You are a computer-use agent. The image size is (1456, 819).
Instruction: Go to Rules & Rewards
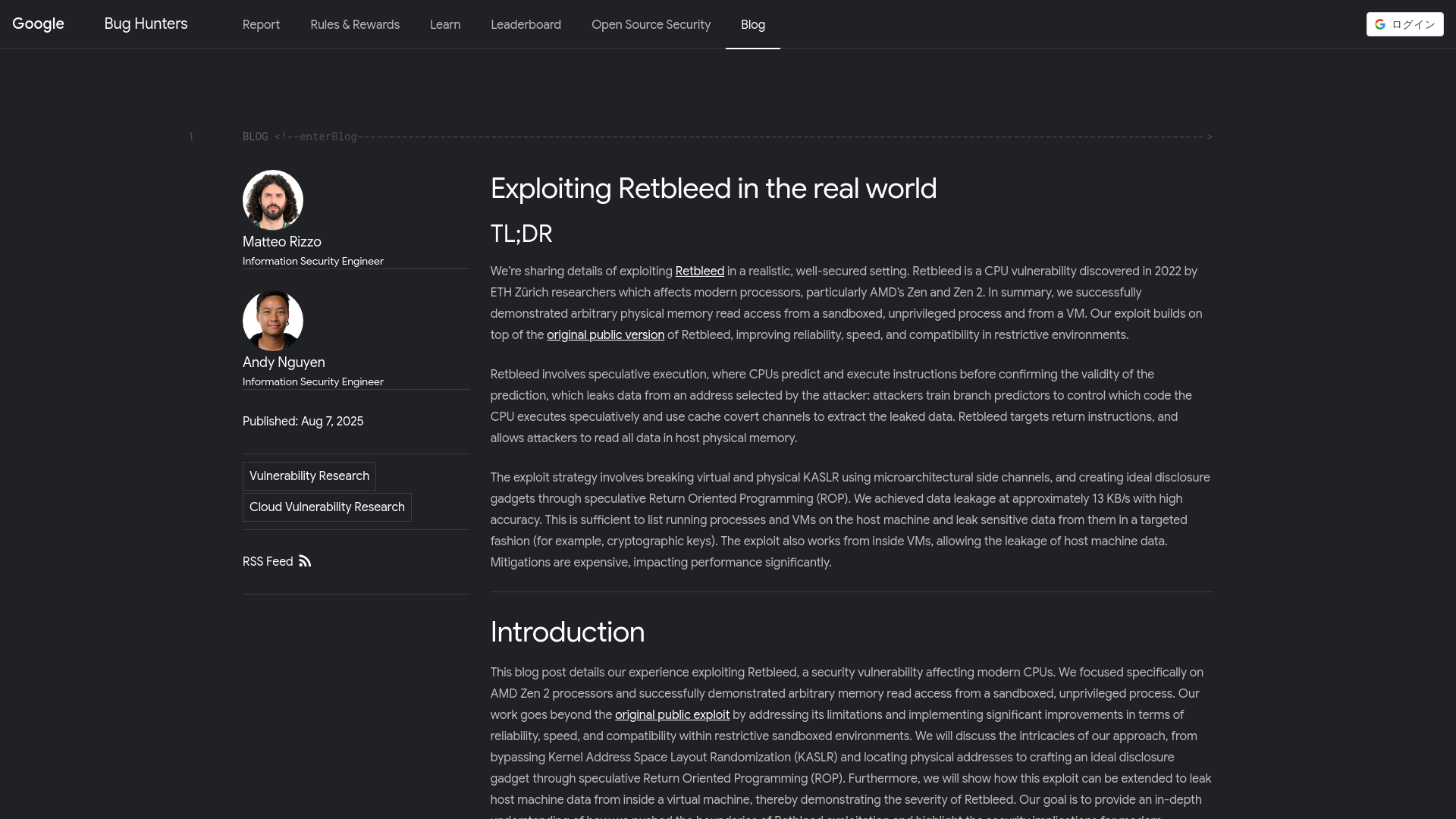(x=355, y=24)
